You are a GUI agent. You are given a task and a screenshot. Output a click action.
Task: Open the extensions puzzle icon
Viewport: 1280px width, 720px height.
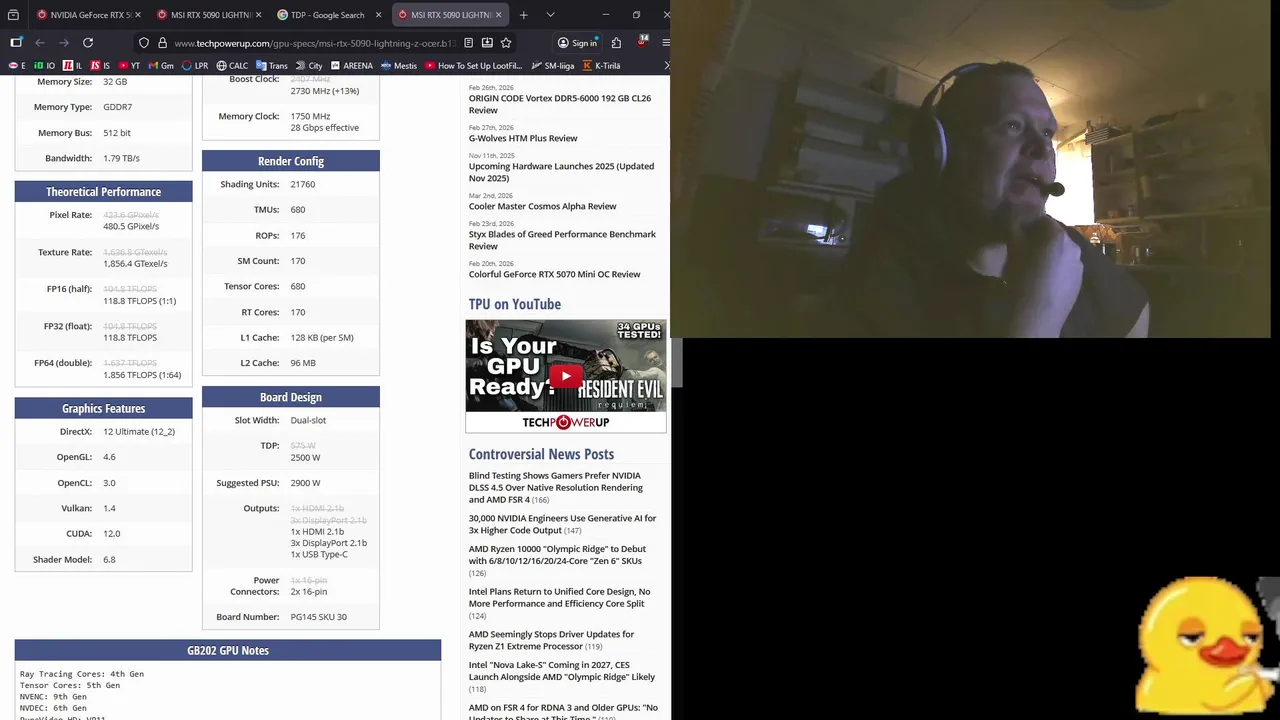pyautogui.click(x=616, y=43)
